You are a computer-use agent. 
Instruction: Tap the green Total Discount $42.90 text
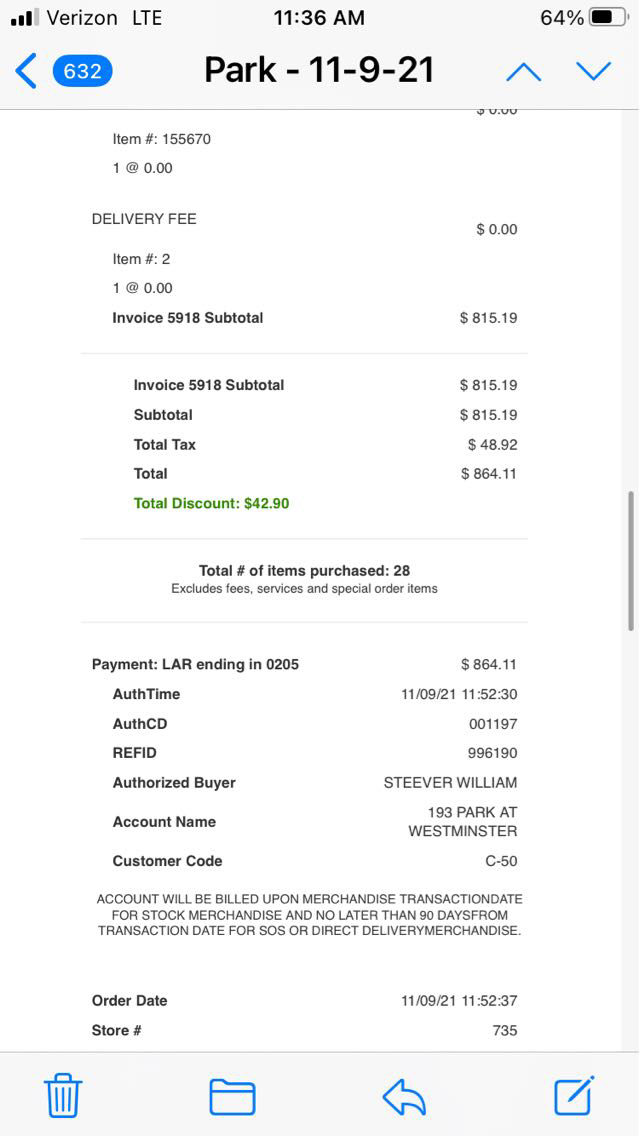211,503
